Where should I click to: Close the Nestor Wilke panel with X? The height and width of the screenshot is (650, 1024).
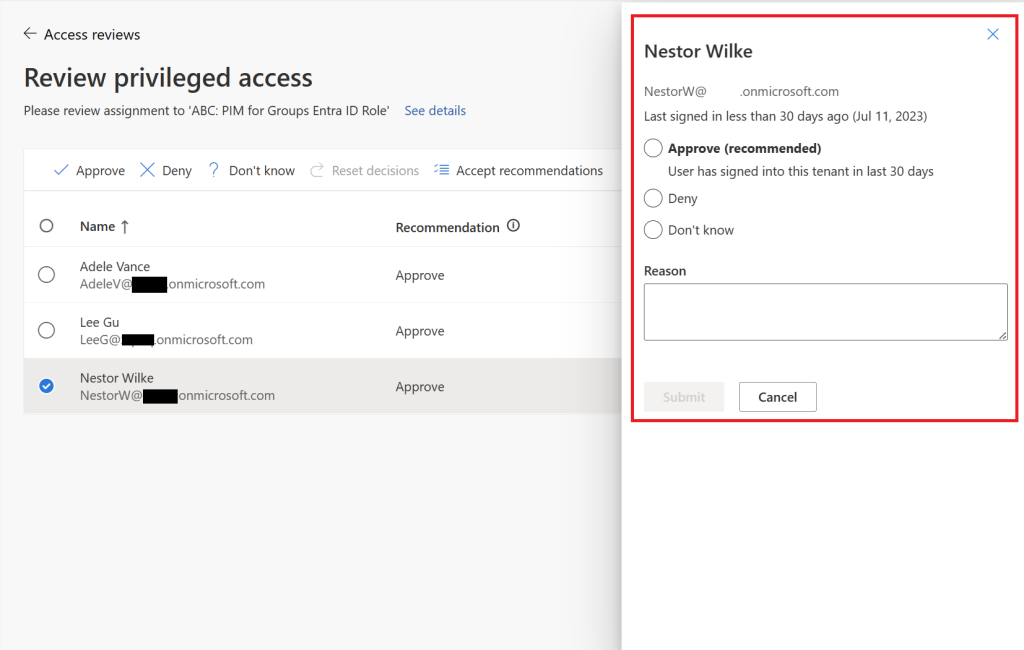(993, 33)
